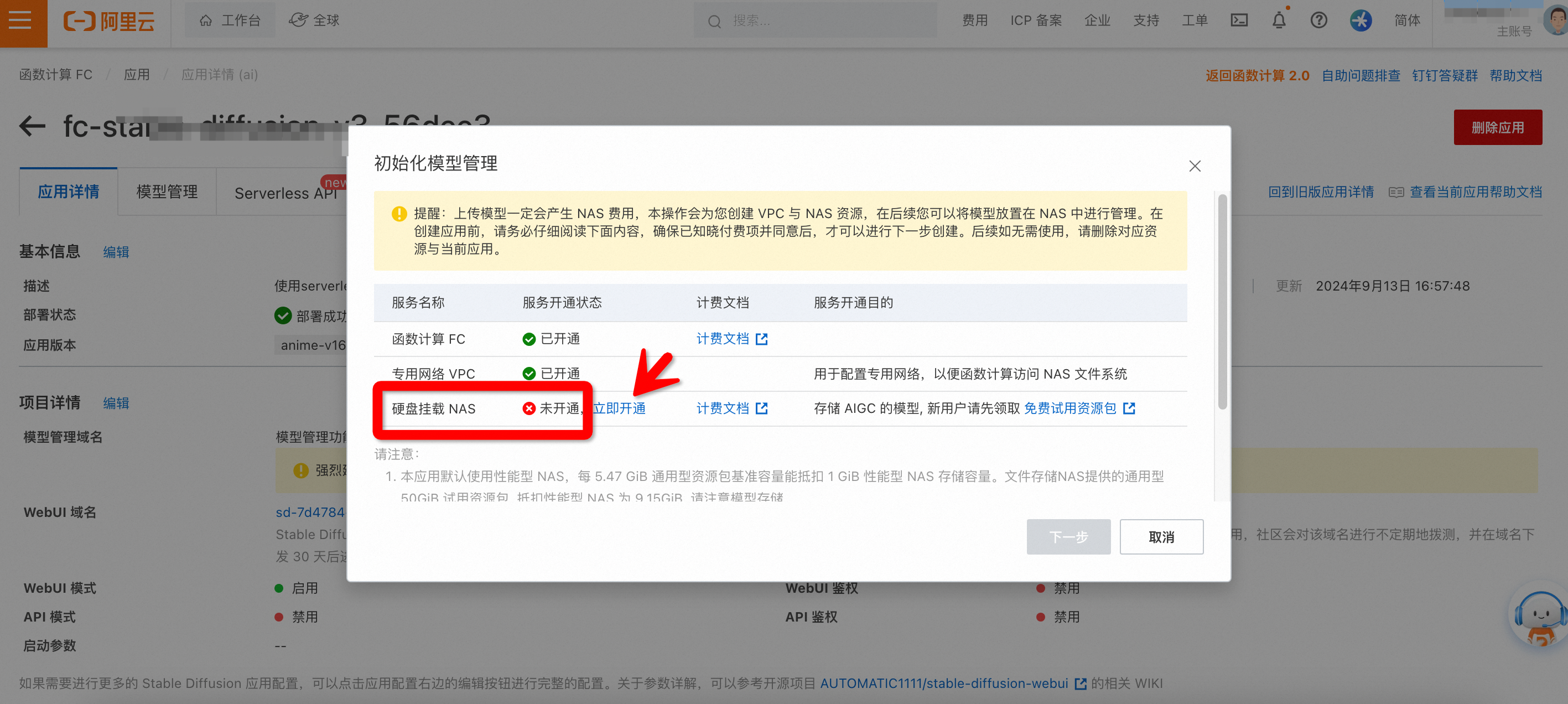Open 计费文档 link for 函数计算 FC

pyautogui.click(x=731, y=339)
